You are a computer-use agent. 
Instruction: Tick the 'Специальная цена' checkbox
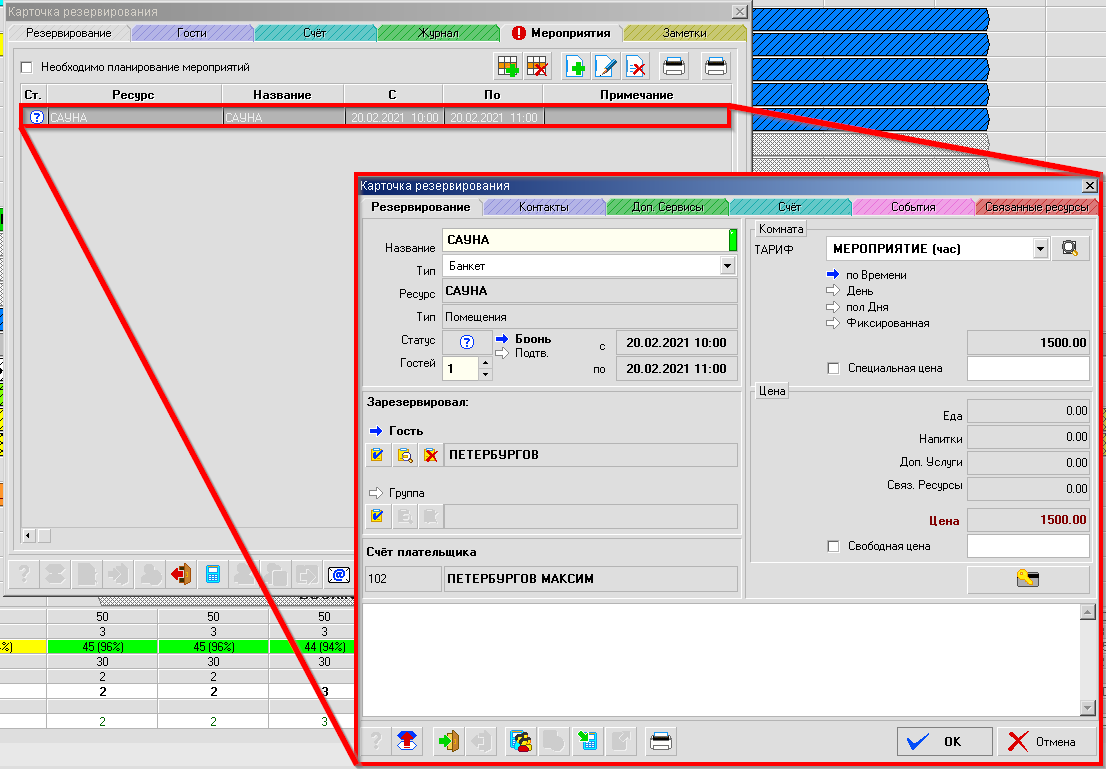coord(834,369)
